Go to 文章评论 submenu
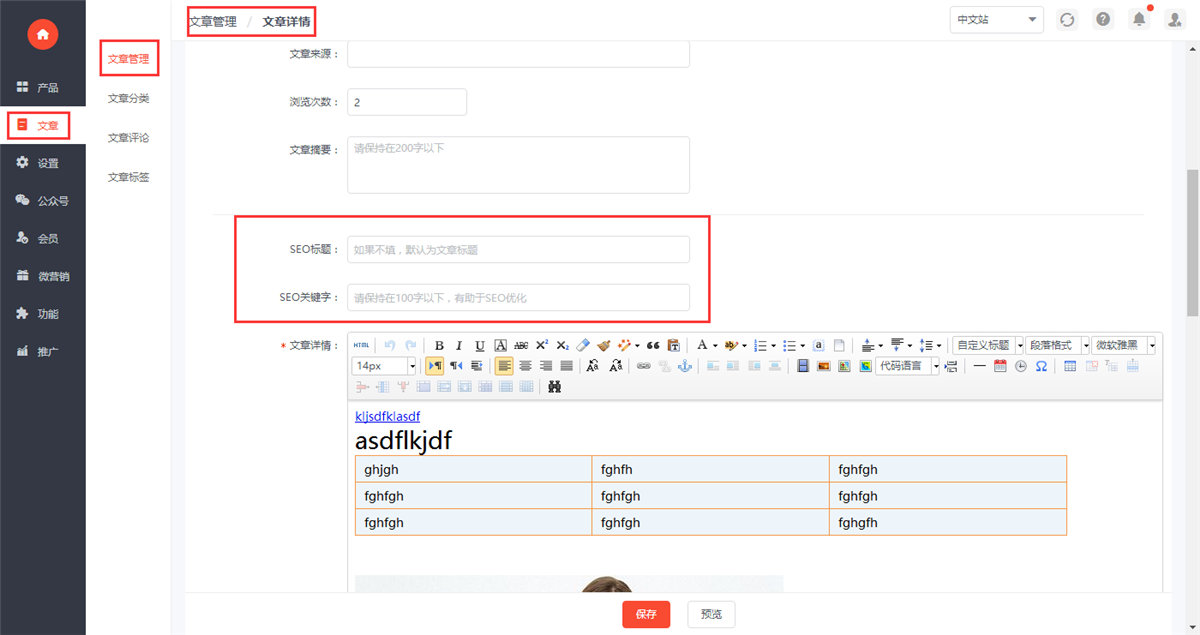This screenshot has width=1200, height=635. (128, 138)
